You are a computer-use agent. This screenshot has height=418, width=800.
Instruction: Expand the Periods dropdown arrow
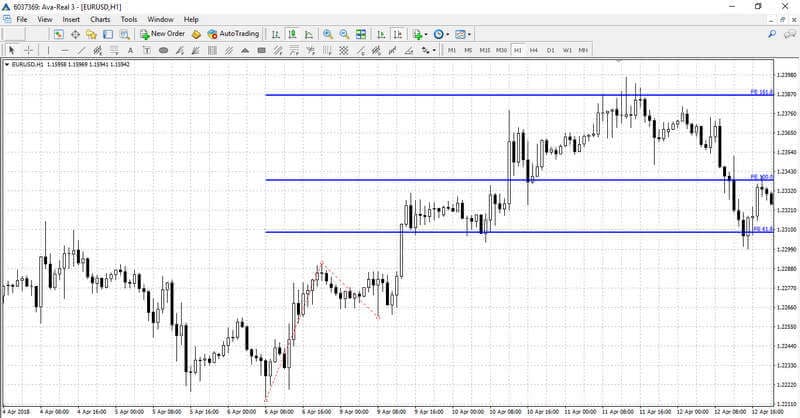coord(447,34)
